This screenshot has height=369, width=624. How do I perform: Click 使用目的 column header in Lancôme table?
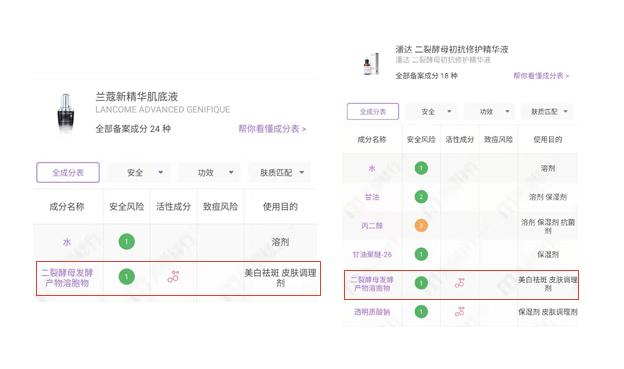[x=280, y=207]
